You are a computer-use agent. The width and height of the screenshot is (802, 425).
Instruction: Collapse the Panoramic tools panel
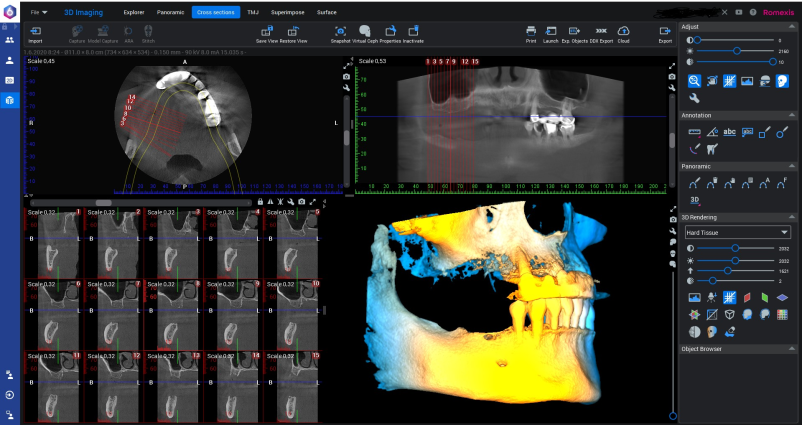tap(792, 166)
